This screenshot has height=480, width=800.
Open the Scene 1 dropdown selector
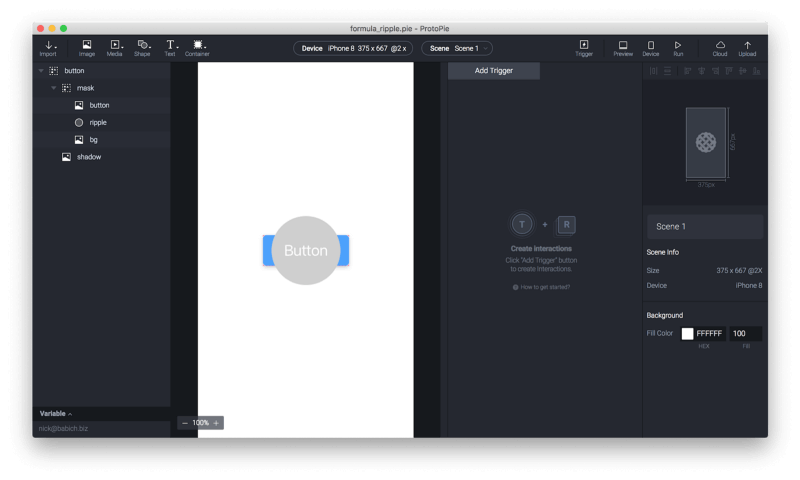tap(457, 48)
